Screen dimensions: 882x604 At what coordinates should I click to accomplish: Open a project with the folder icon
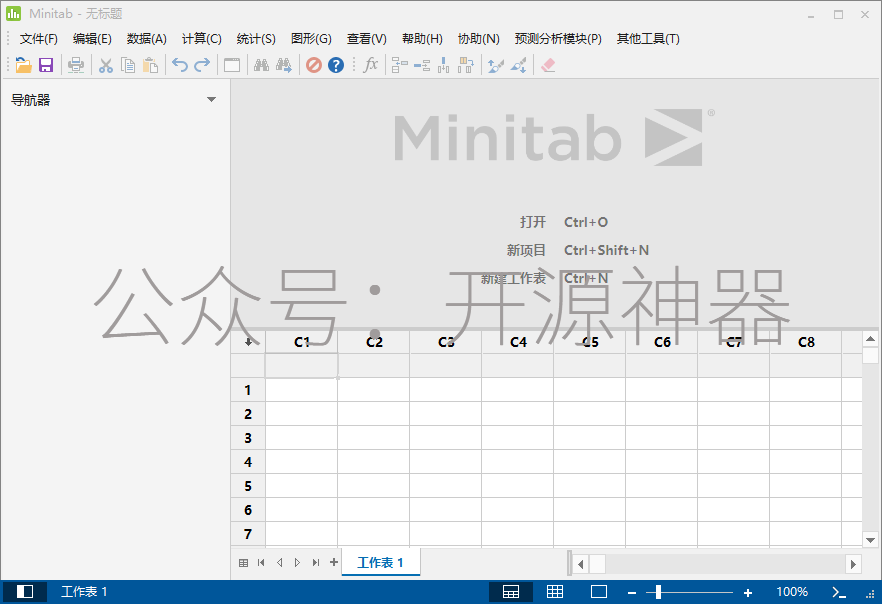23,65
